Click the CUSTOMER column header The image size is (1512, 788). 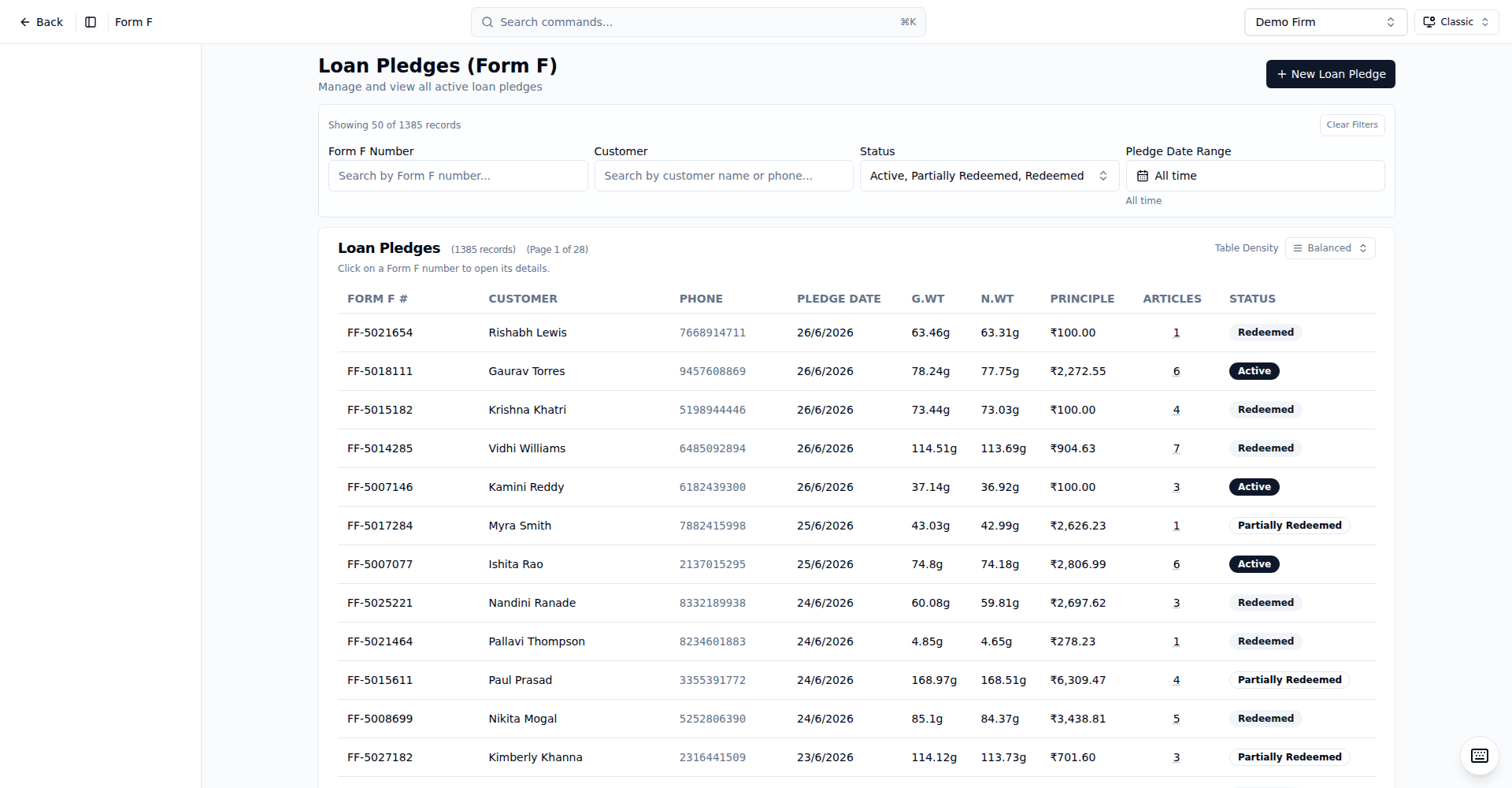pos(523,299)
